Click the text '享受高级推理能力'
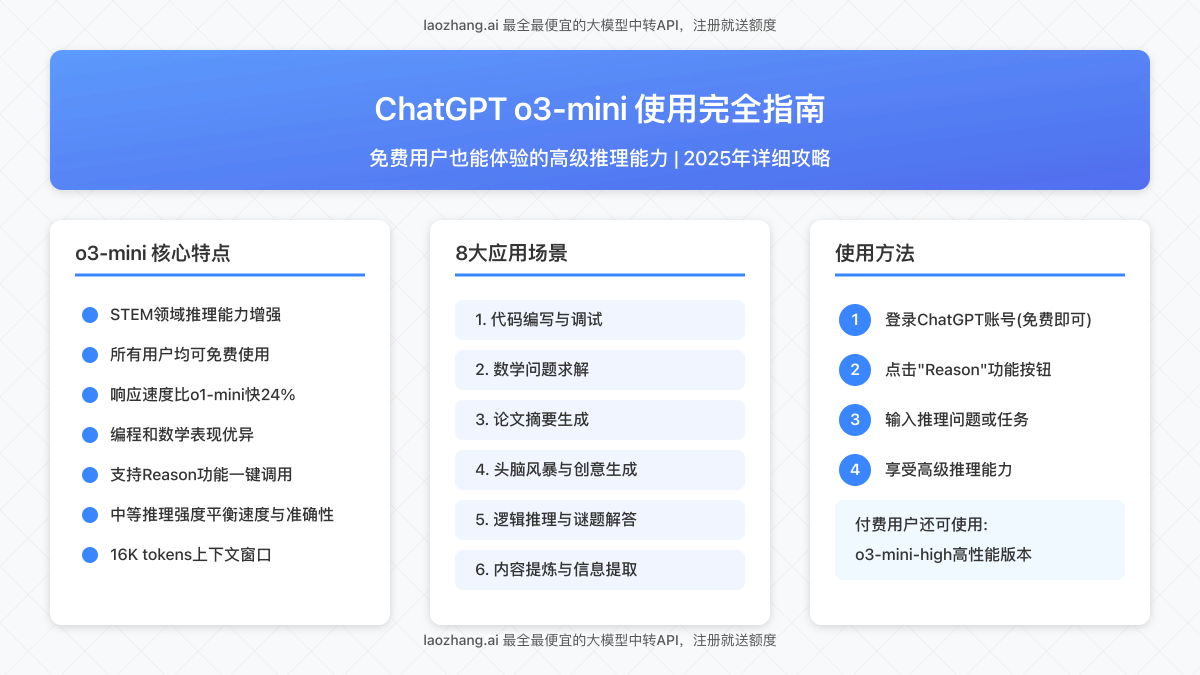Image resolution: width=1200 pixels, height=675 pixels. (x=949, y=470)
